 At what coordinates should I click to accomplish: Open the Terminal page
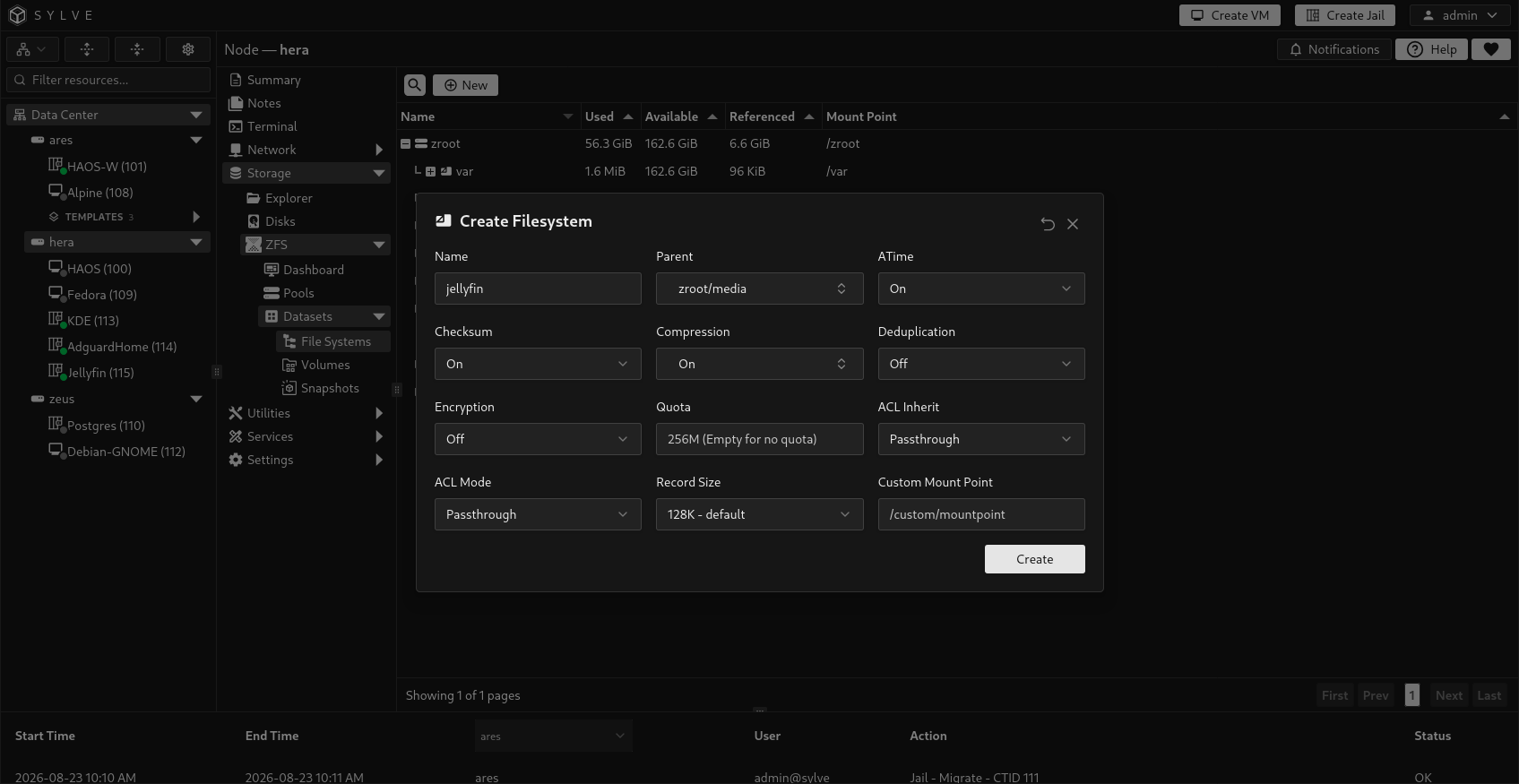(306, 126)
